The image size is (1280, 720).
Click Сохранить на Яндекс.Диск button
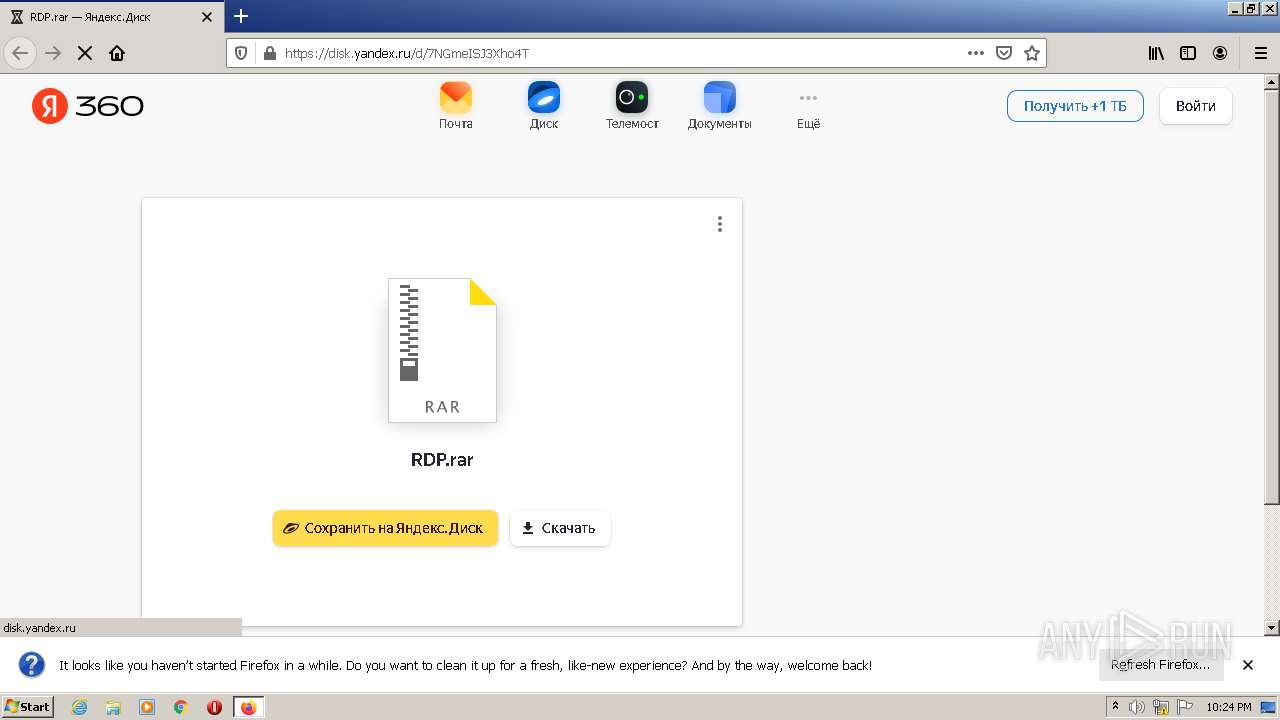[x=385, y=528]
